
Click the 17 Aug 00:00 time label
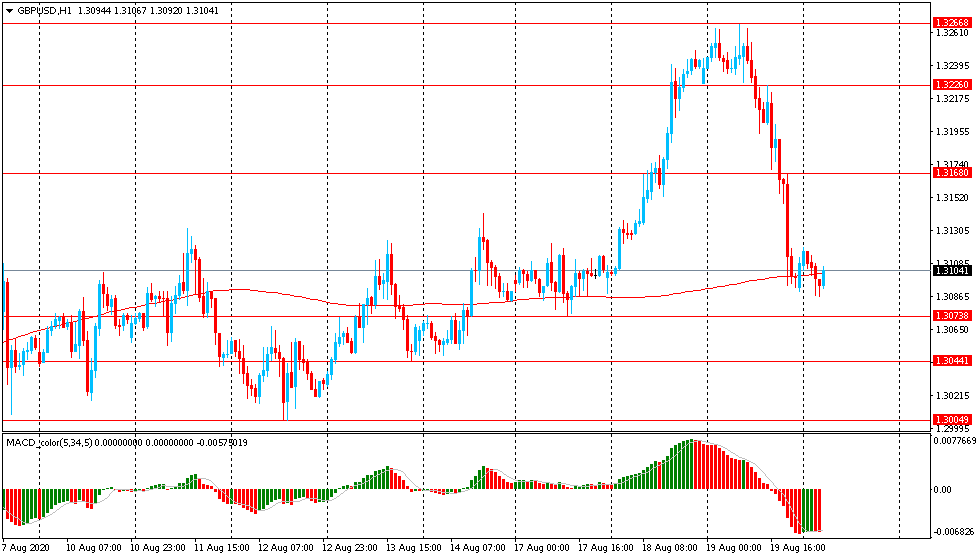click(x=542, y=548)
